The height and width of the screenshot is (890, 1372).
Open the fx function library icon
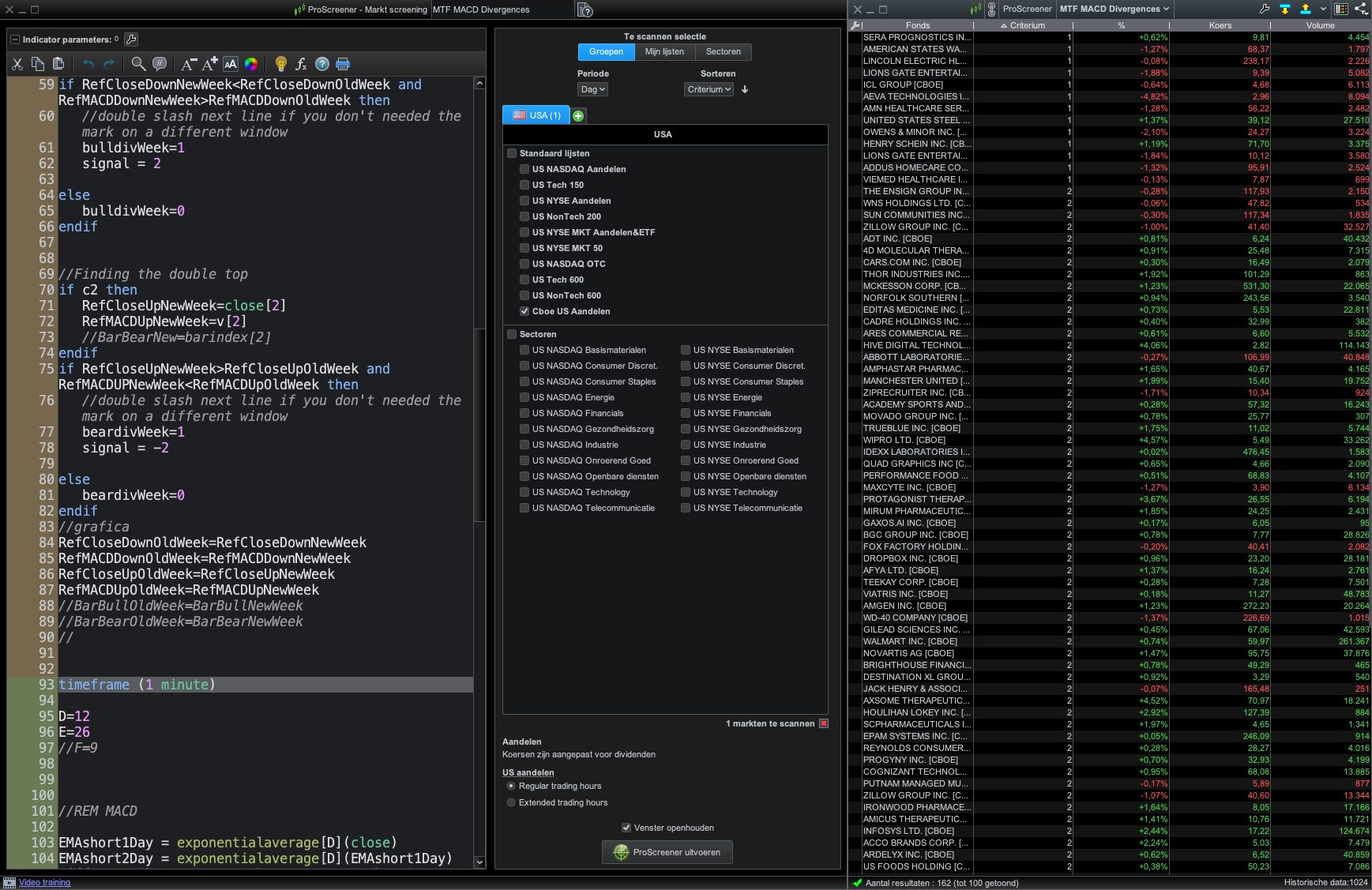click(301, 64)
